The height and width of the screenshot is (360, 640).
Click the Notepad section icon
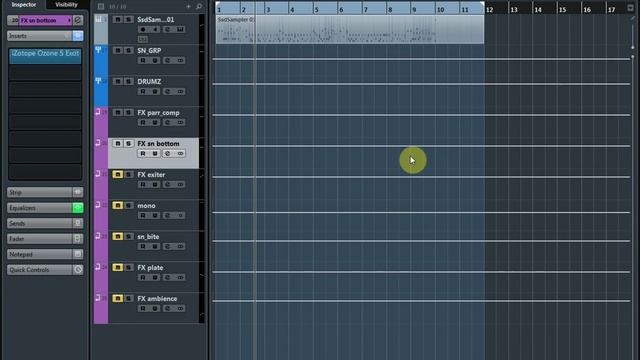point(78,254)
